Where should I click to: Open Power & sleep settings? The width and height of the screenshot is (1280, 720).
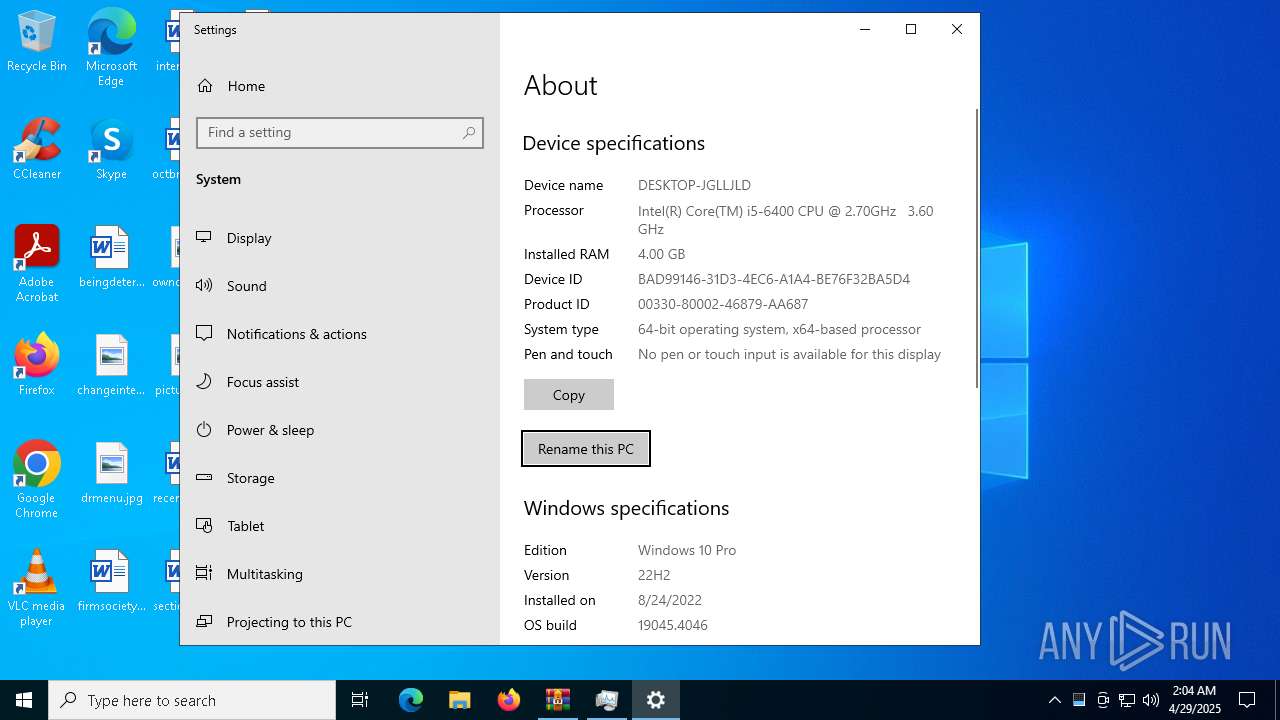point(340,430)
